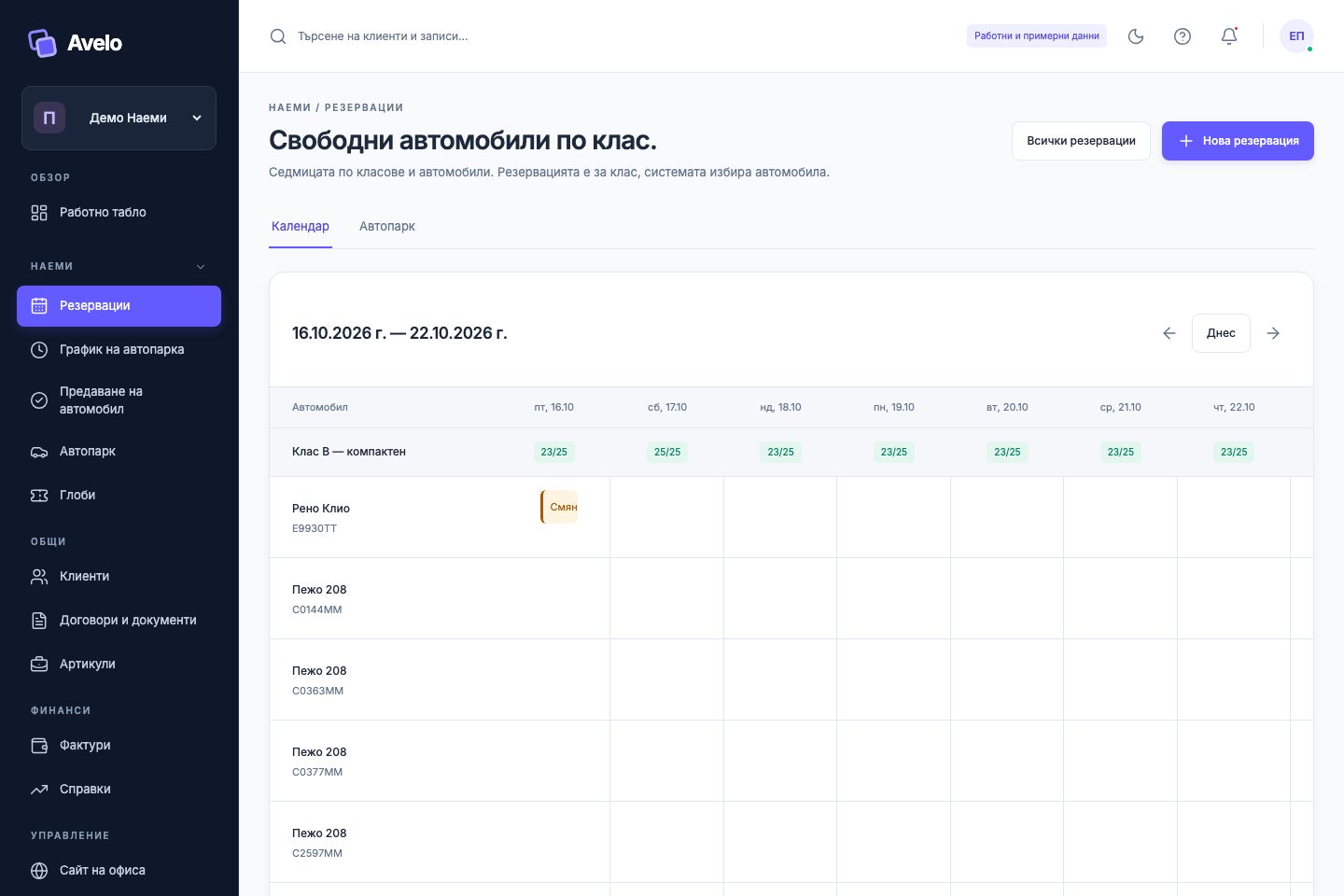Open Справки trend chart icon
Screen dimensions: 1344x896
pos(39,790)
